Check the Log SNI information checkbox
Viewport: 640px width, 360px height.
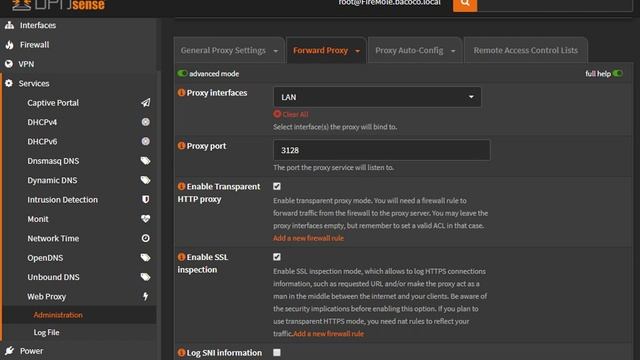[x=277, y=352]
